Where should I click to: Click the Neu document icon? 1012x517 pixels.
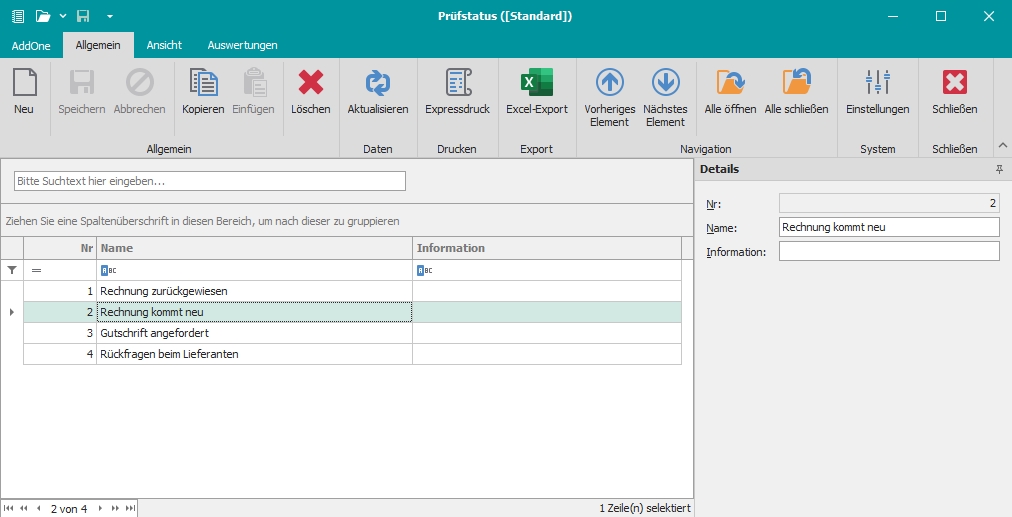click(x=24, y=83)
